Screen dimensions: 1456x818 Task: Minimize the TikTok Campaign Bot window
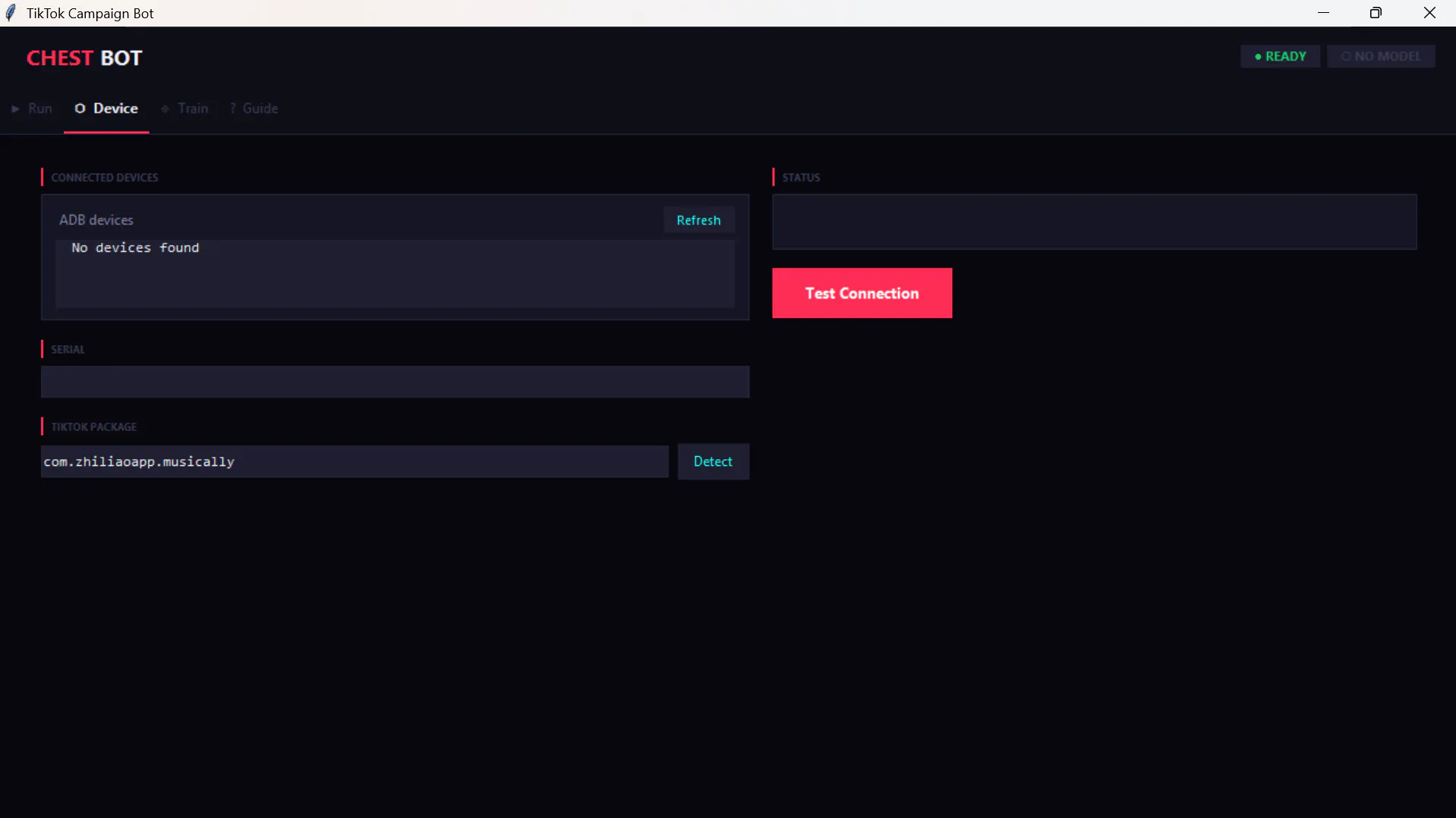(x=1323, y=13)
